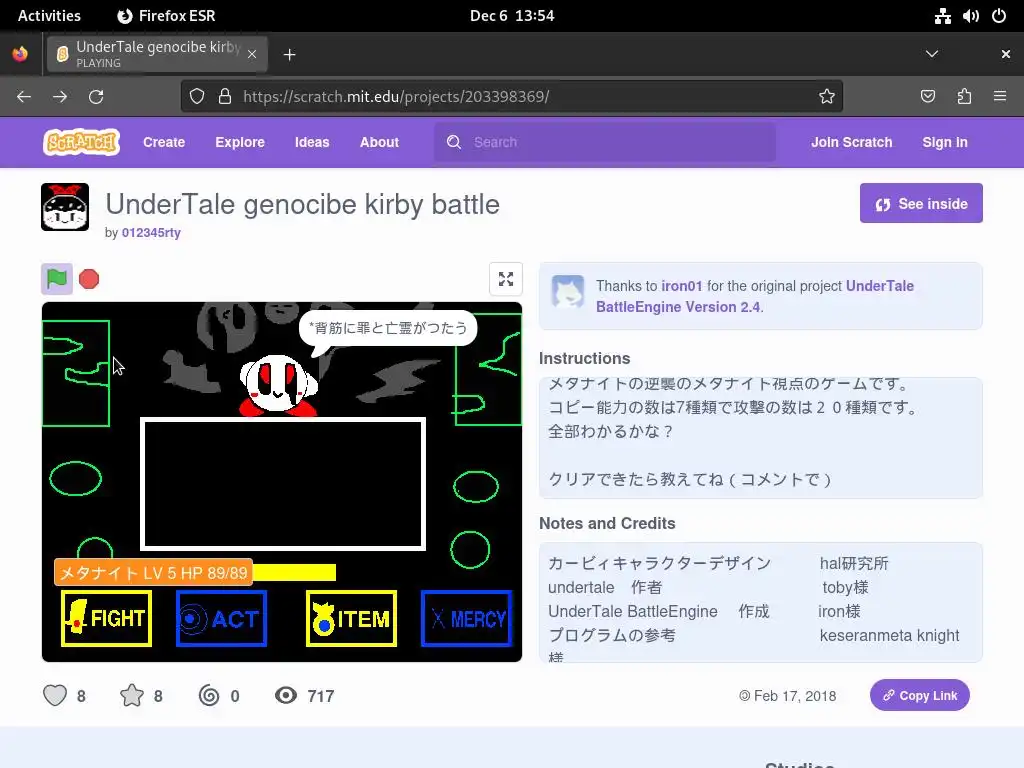Image resolution: width=1024 pixels, height=768 pixels.
Task: View remixes via the spiral icon
Action: (x=209, y=696)
